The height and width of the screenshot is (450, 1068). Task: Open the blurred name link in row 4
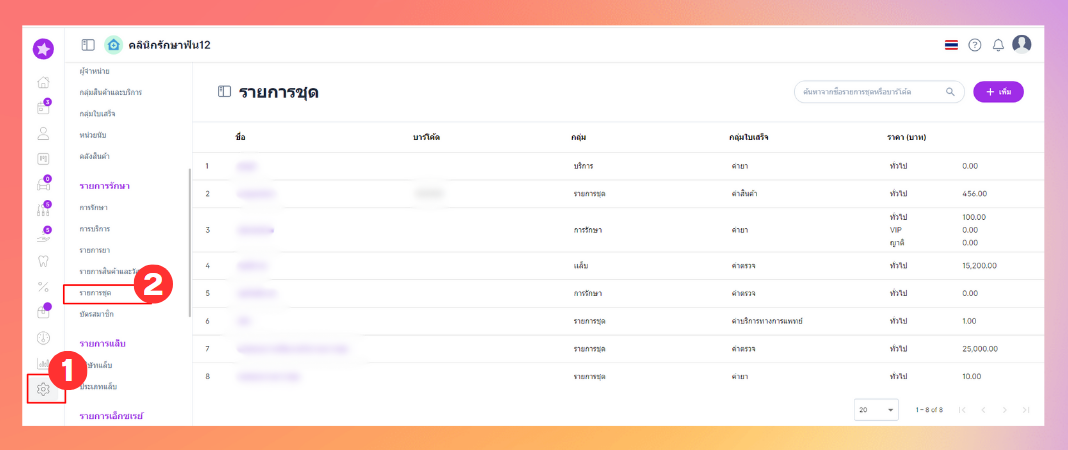coord(253,266)
